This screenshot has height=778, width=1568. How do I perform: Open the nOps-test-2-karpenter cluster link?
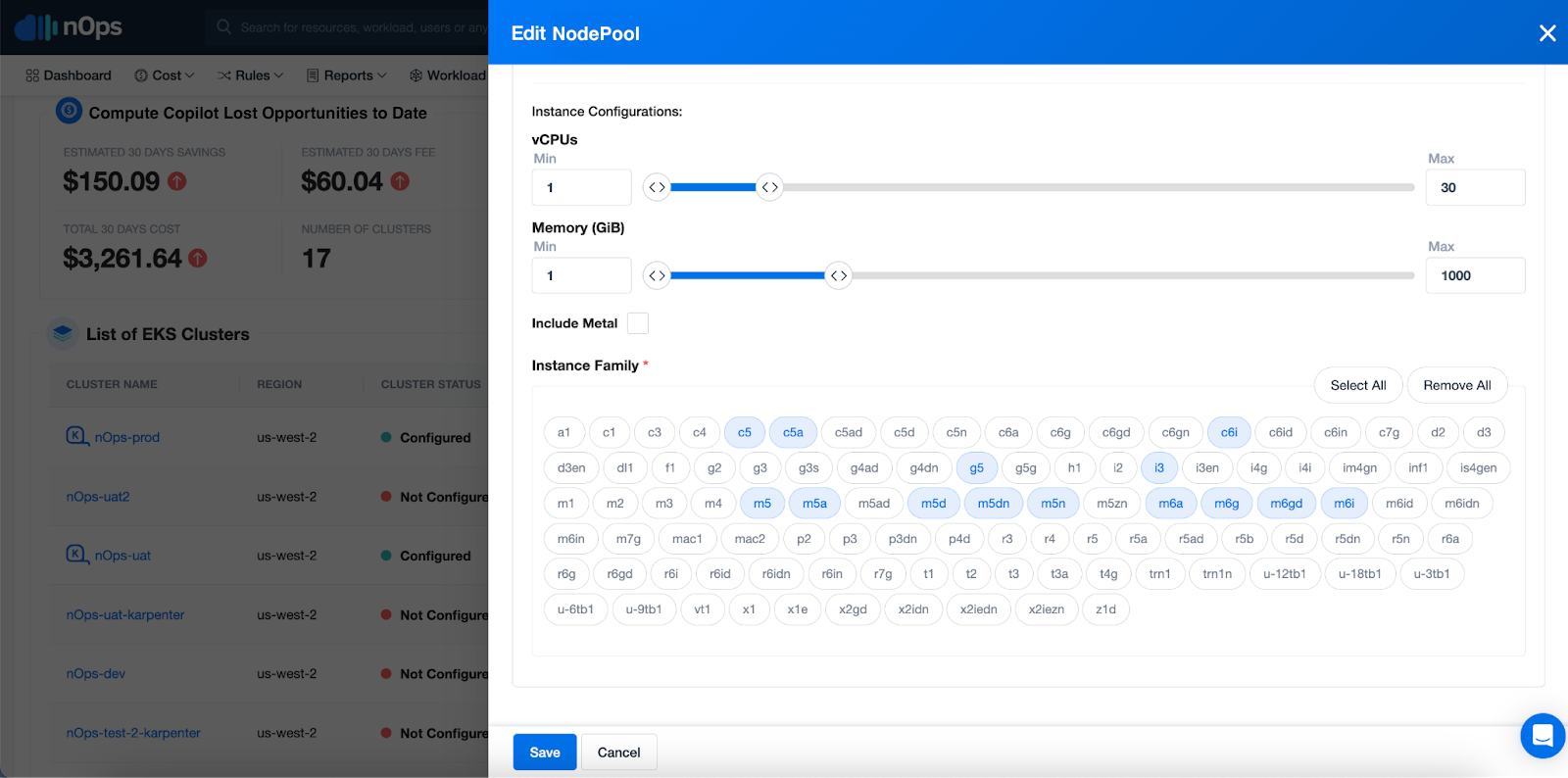click(133, 733)
